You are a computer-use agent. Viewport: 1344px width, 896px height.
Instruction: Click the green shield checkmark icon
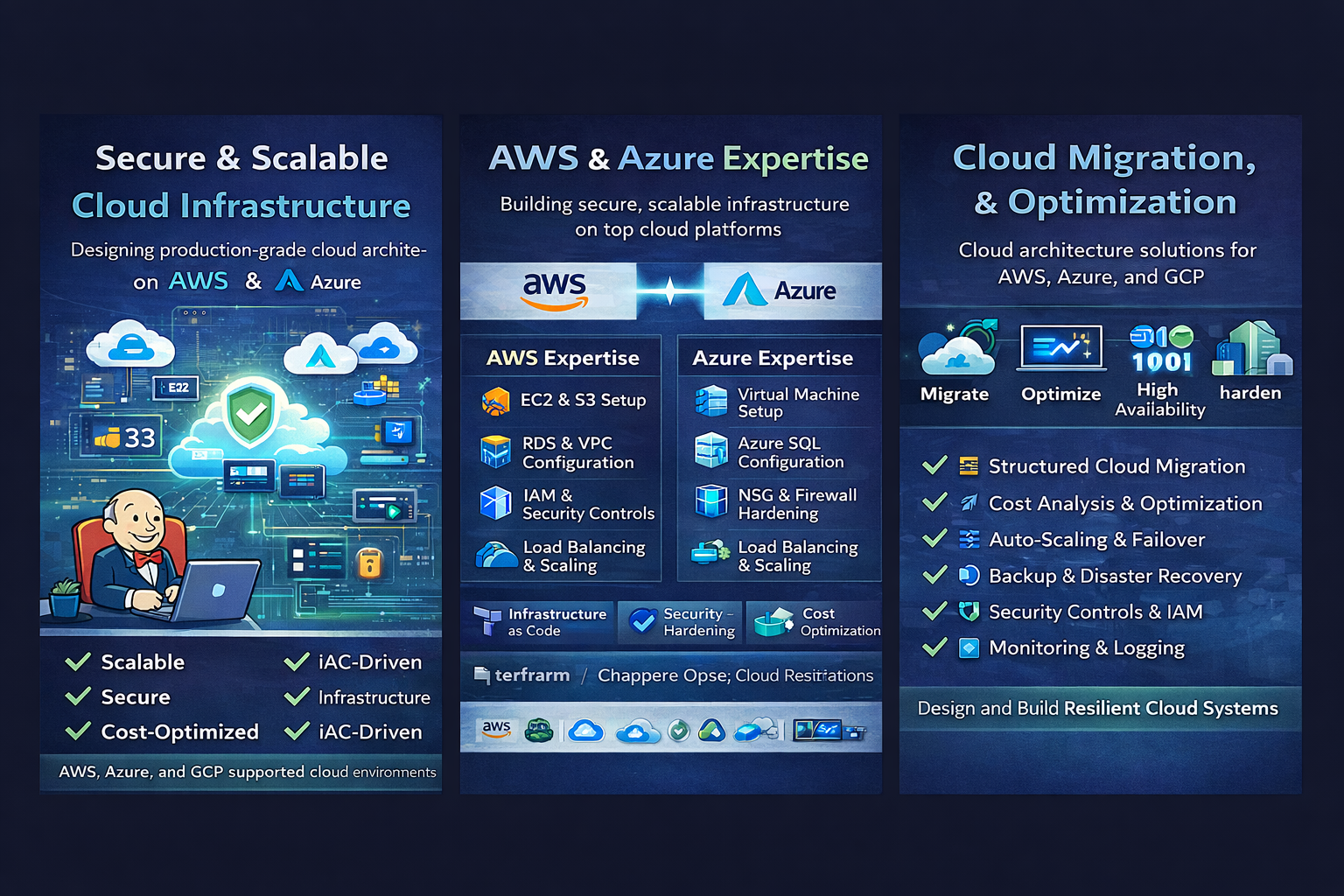[251, 411]
